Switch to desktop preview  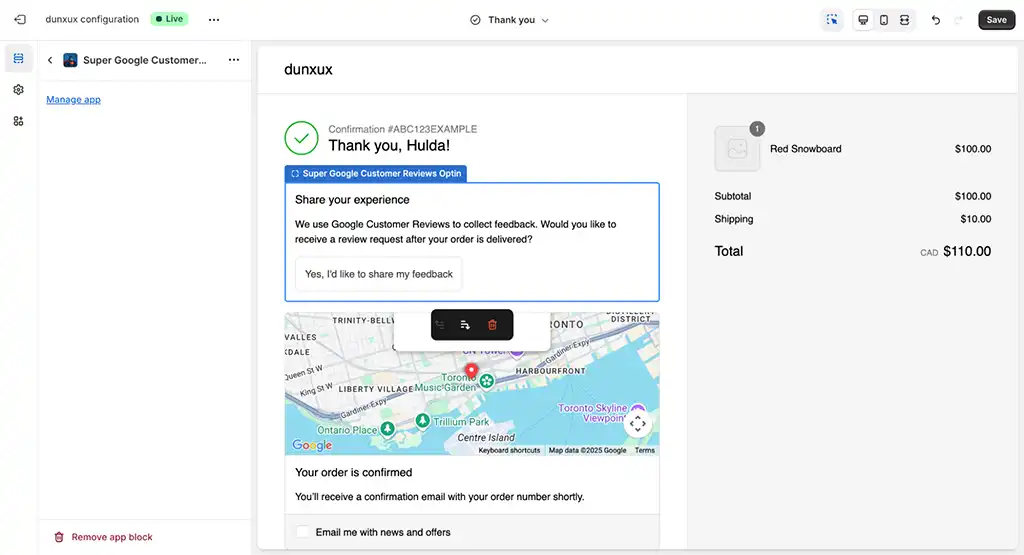pos(863,20)
